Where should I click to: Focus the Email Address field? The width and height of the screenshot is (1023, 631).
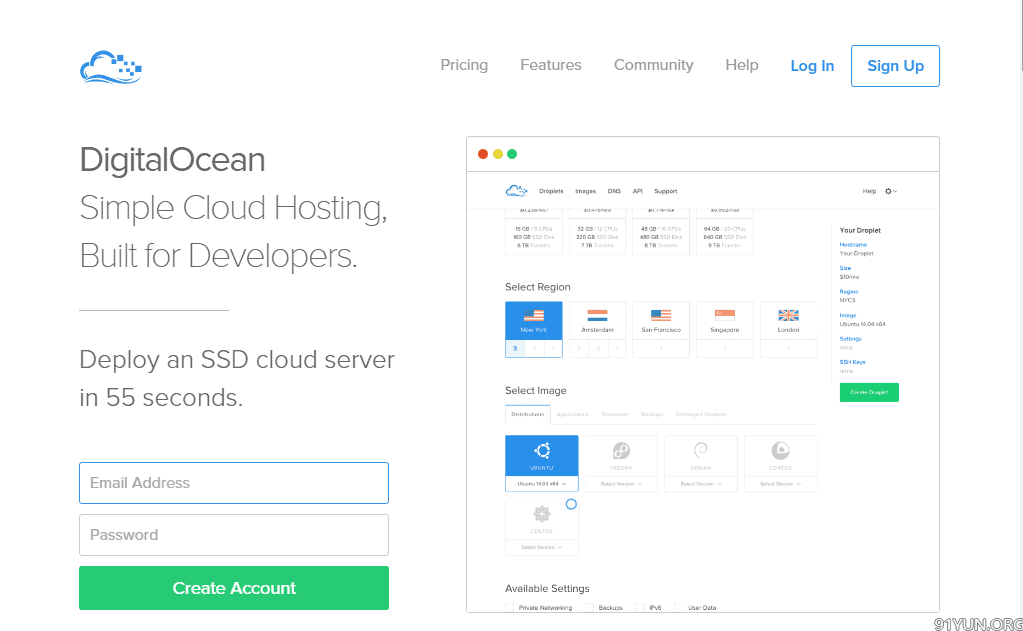click(234, 483)
